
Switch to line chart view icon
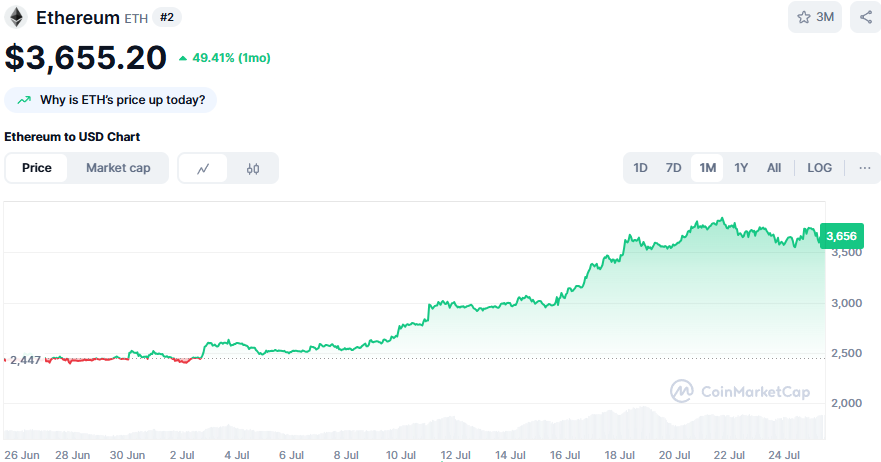click(x=203, y=168)
